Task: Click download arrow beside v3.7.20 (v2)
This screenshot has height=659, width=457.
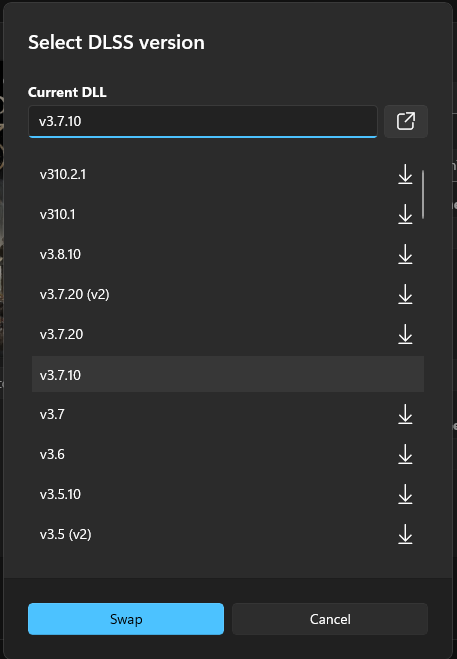Action: [405, 294]
